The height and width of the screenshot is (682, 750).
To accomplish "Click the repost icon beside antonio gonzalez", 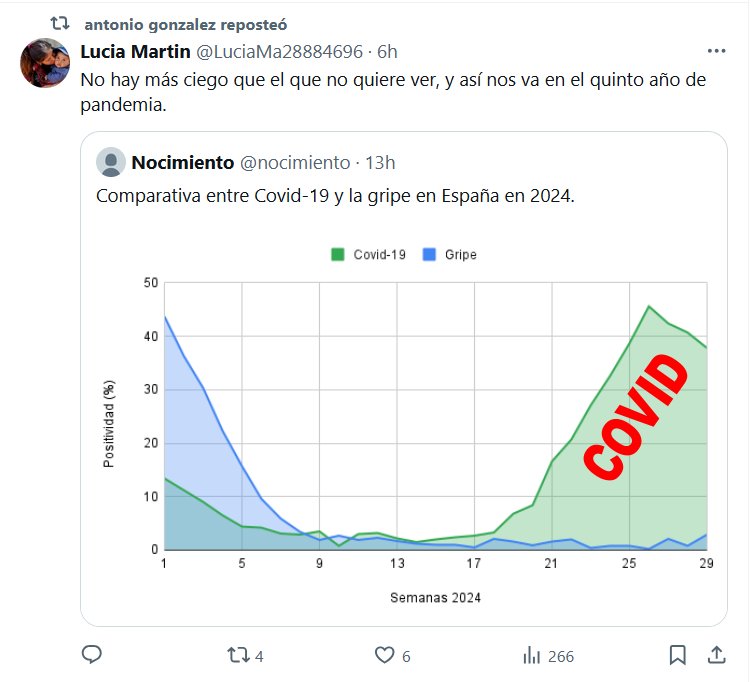I will point(60,23).
